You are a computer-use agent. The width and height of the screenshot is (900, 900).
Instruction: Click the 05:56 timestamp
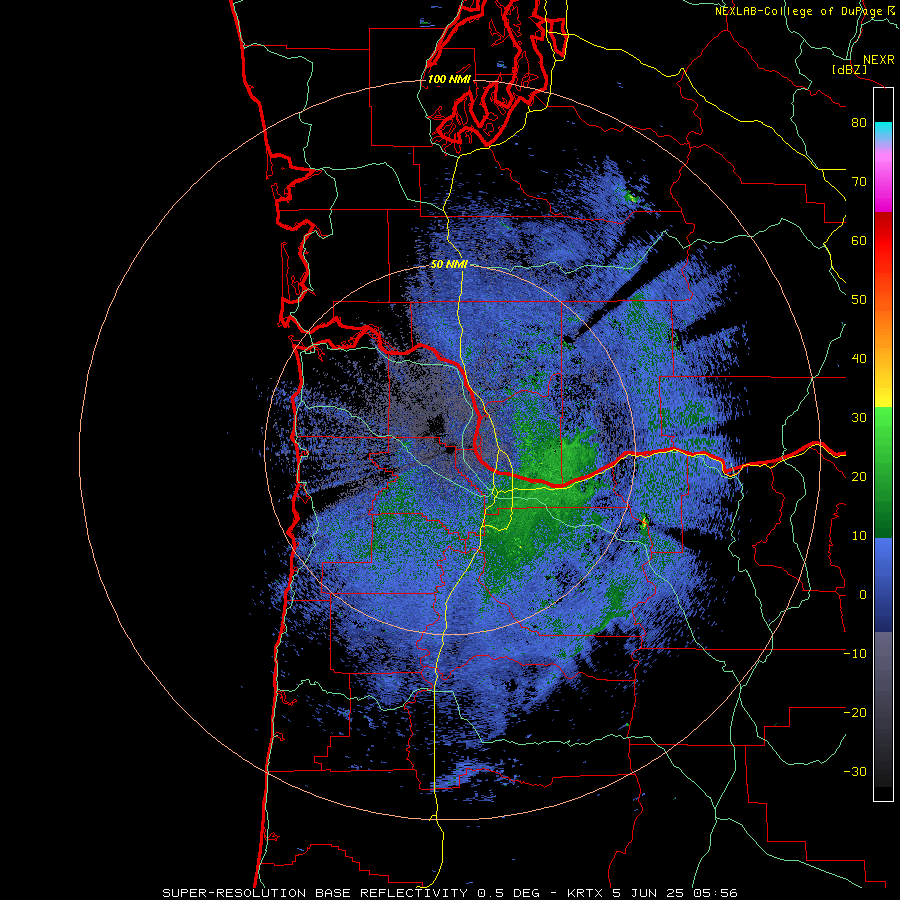click(x=715, y=893)
